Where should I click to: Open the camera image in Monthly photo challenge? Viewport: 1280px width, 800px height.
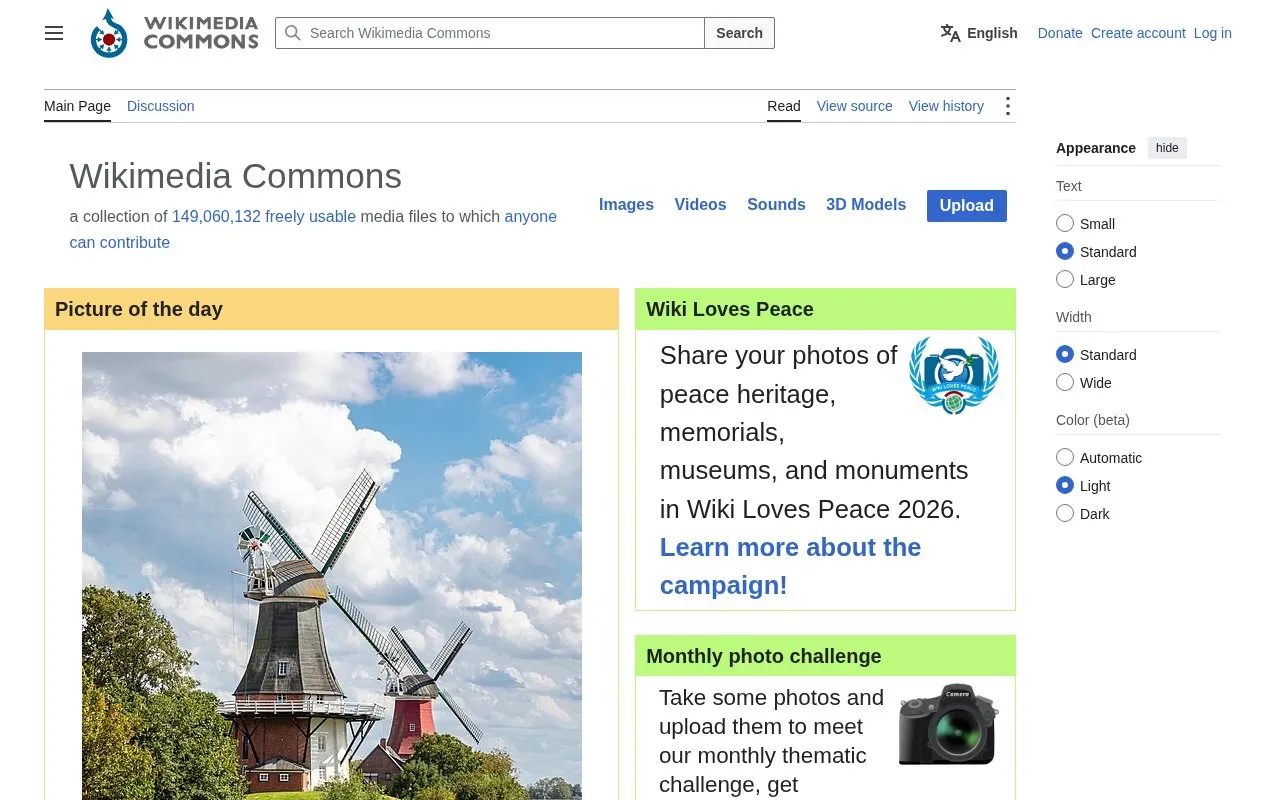[x=948, y=725]
